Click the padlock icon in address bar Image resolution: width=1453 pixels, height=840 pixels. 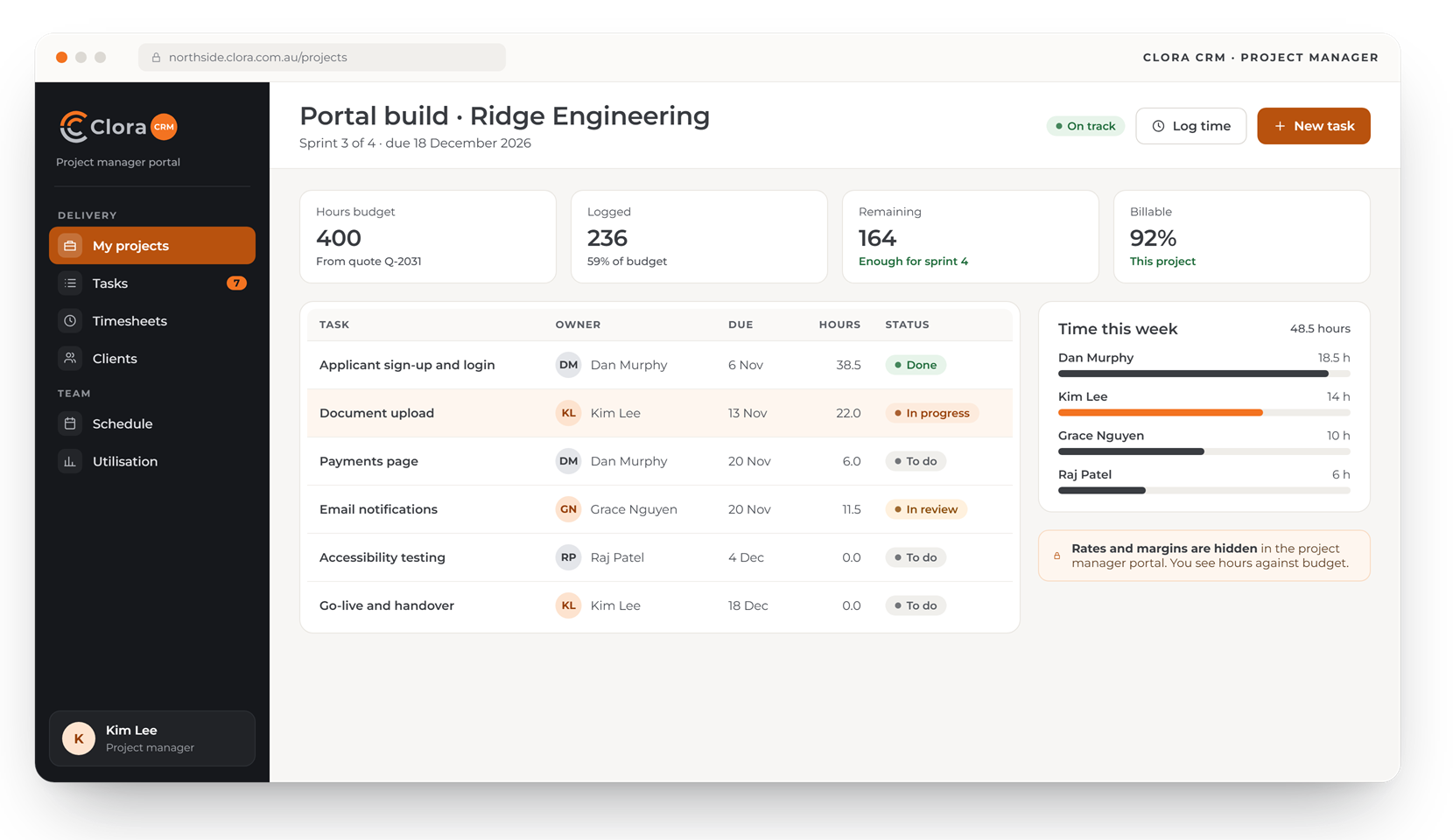pyautogui.click(x=156, y=58)
